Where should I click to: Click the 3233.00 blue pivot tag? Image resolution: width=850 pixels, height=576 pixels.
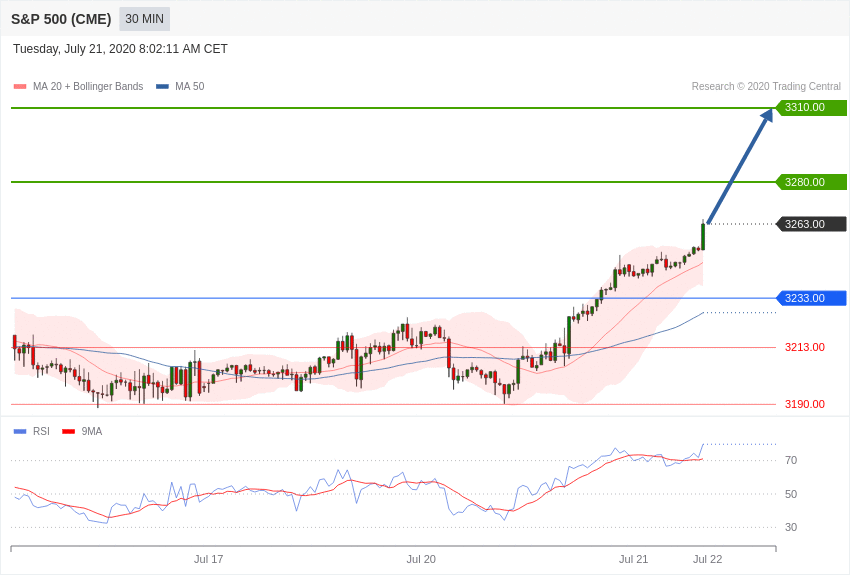(811, 298)
